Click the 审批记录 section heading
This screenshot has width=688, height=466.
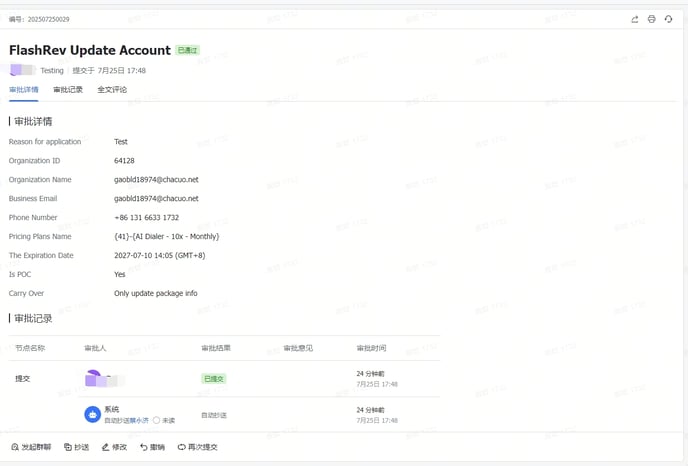click(x=33, y=319)
